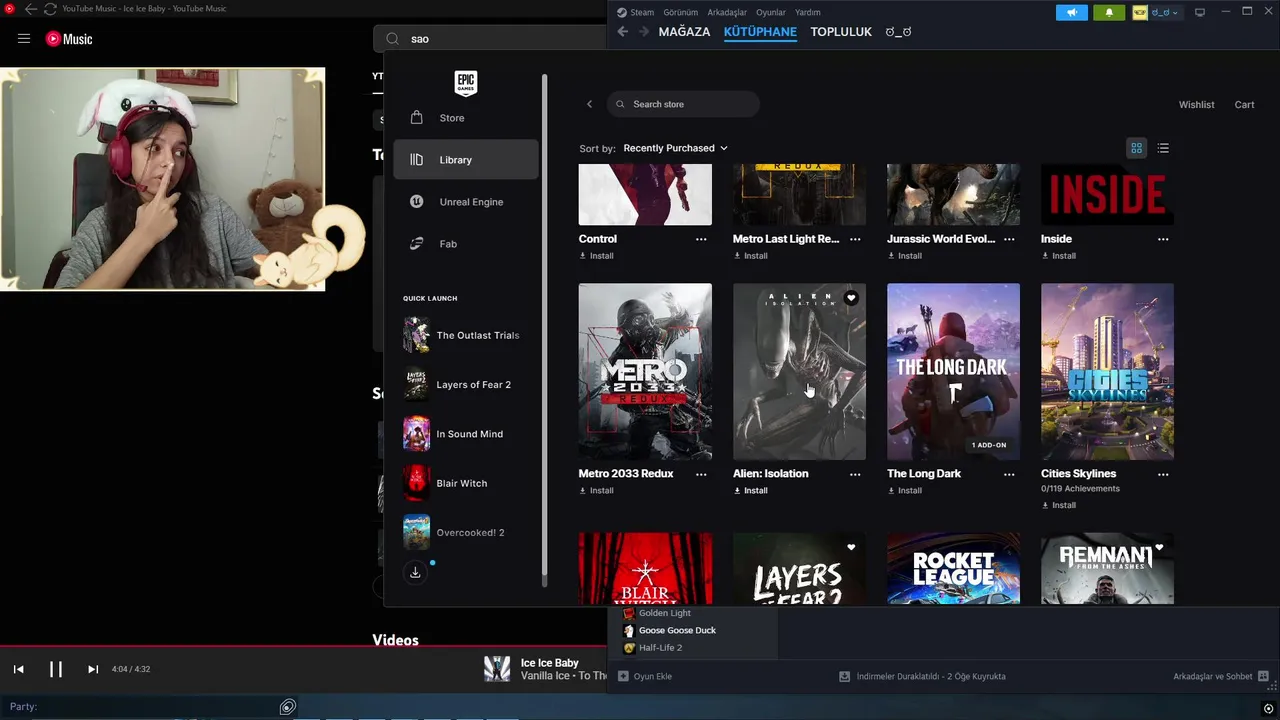
Task: Open Store in the Epic Games sidebar
Action: (x=466, y=118)
